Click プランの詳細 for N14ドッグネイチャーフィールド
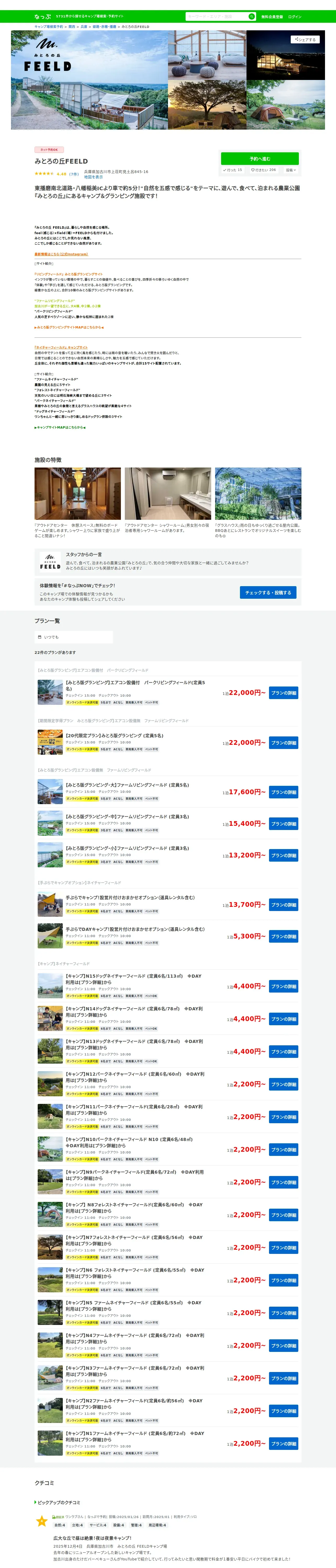 pyautogui.click(x=284, y=1019)
